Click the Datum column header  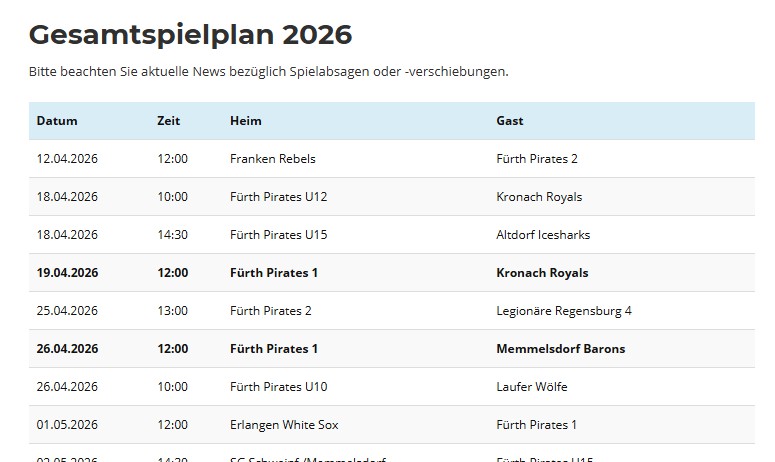(57, 121)
